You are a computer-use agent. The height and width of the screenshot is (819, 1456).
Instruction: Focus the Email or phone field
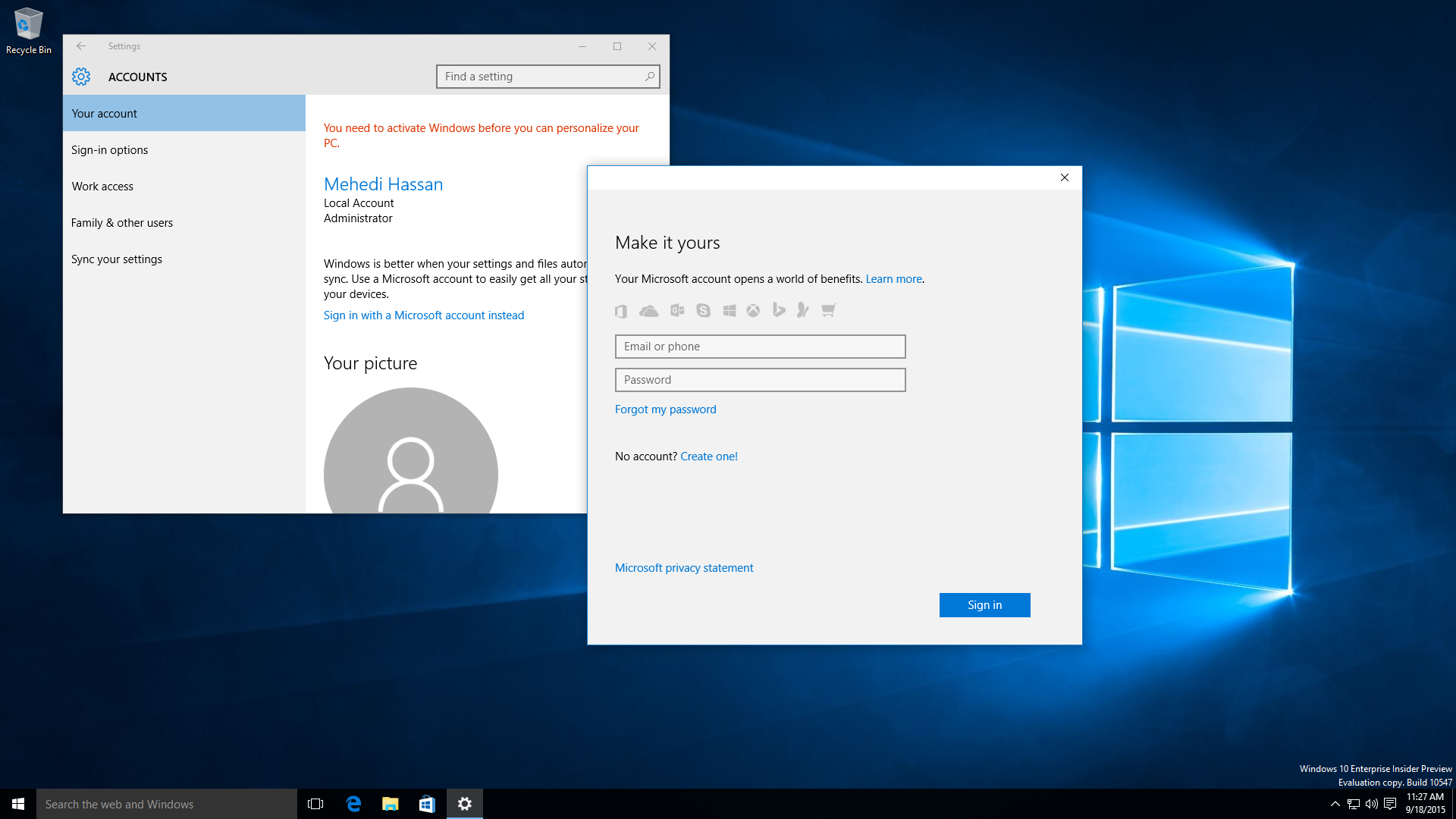tap(761, 347)
